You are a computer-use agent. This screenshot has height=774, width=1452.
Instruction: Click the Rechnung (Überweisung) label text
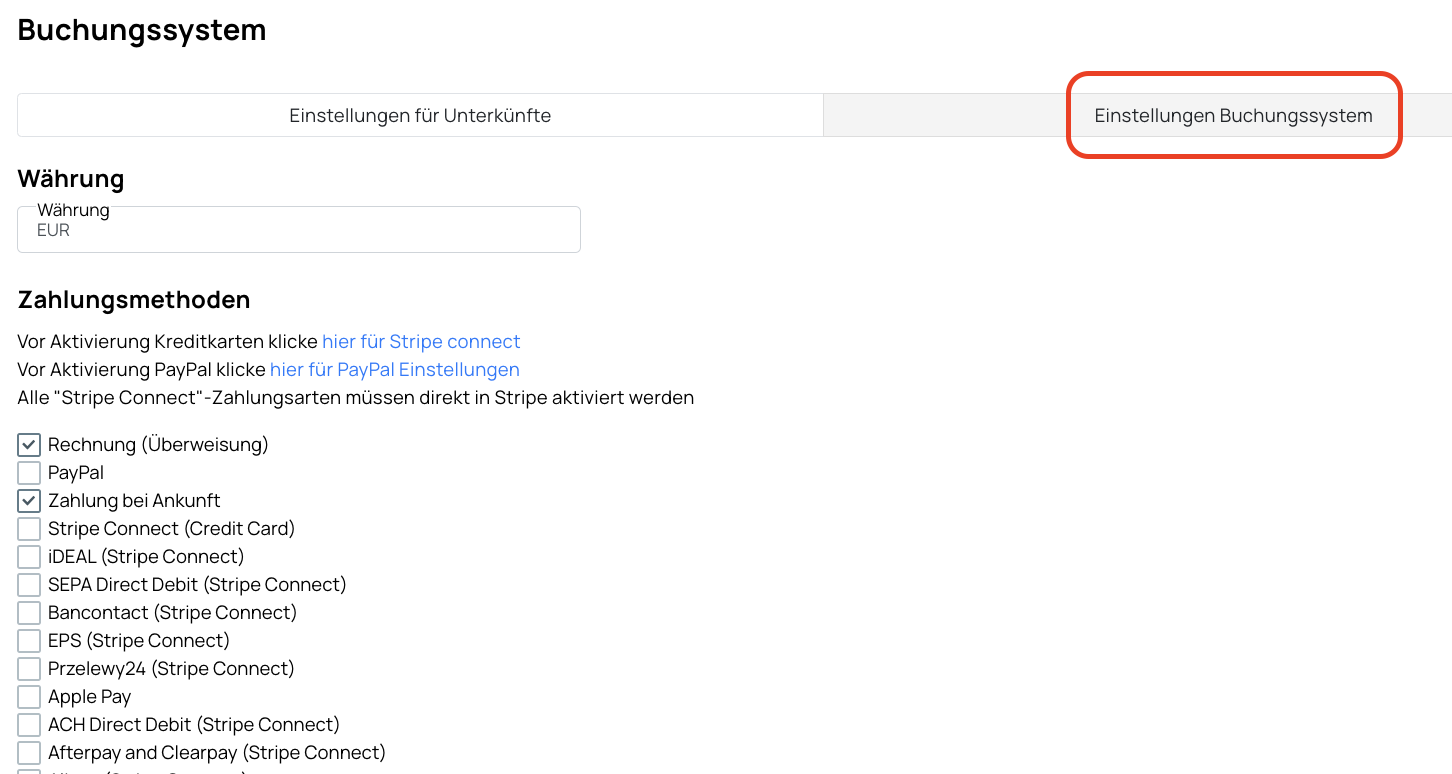click(x=158, y=445)
